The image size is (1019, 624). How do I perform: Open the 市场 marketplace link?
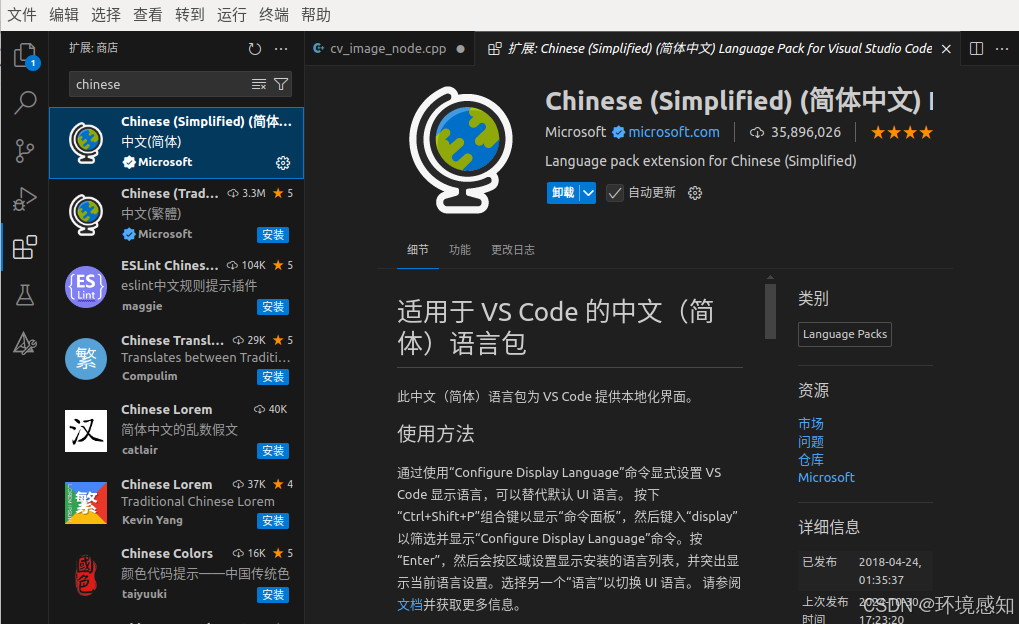810,424
